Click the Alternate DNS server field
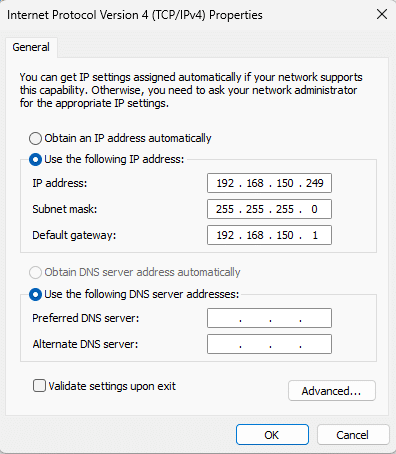 [269, 344]
